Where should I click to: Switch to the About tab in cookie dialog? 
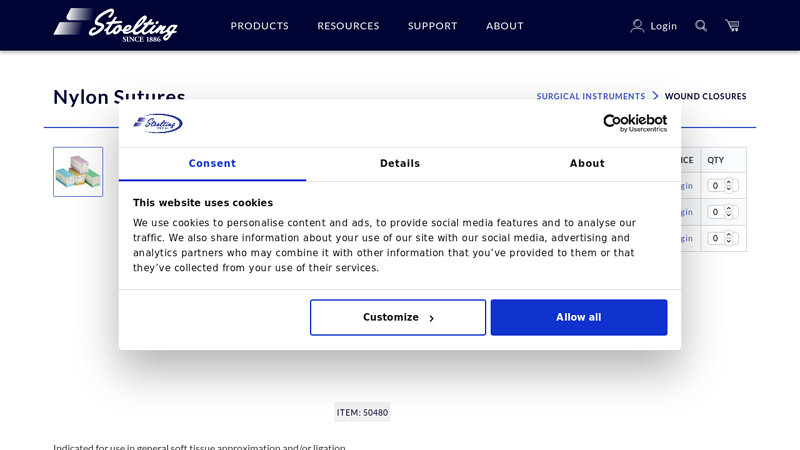click(587, 164)
